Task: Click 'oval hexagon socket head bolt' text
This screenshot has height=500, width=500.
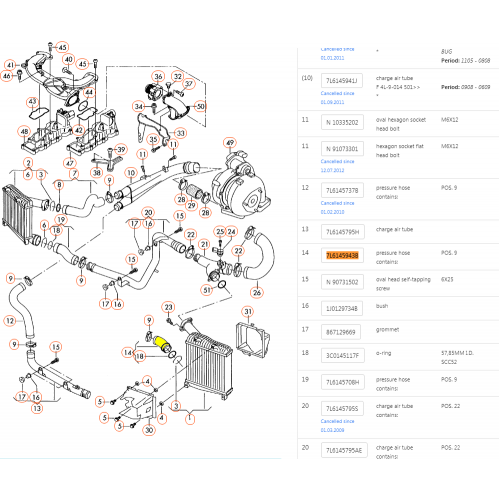Action: 401,124
